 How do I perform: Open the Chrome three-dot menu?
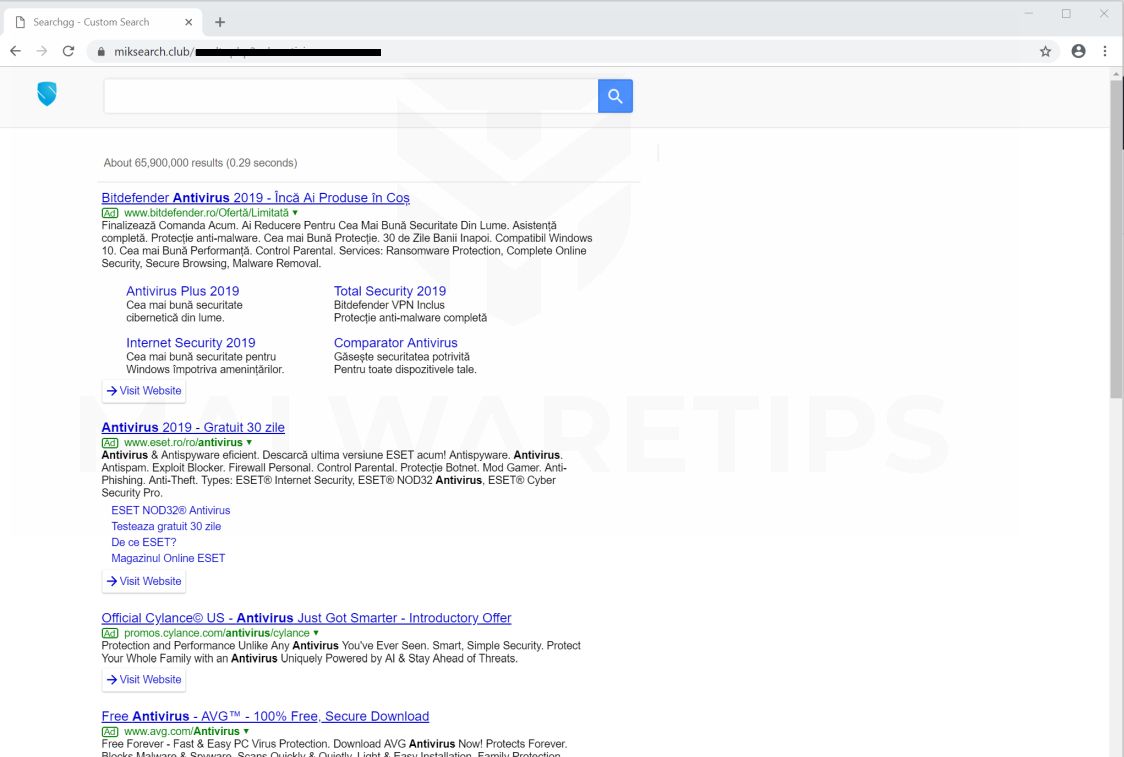(1105, 51)
